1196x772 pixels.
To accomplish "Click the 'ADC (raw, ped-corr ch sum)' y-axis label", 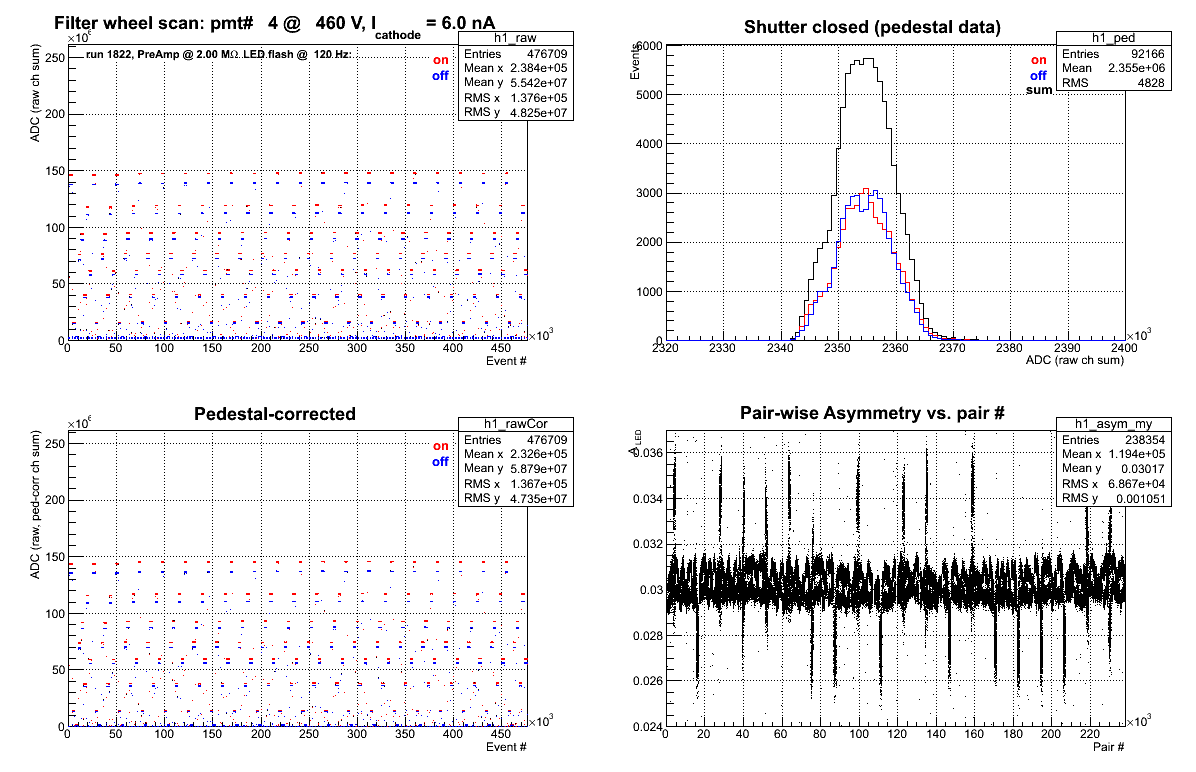I will (36, 505).
